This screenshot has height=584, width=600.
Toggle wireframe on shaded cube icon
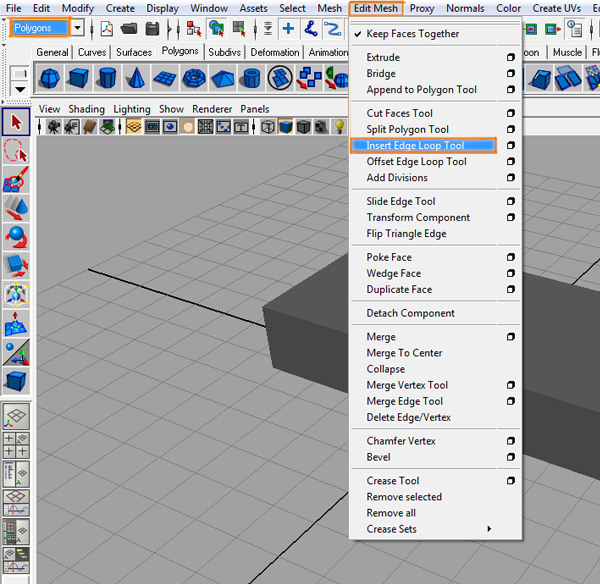(303, 126)
